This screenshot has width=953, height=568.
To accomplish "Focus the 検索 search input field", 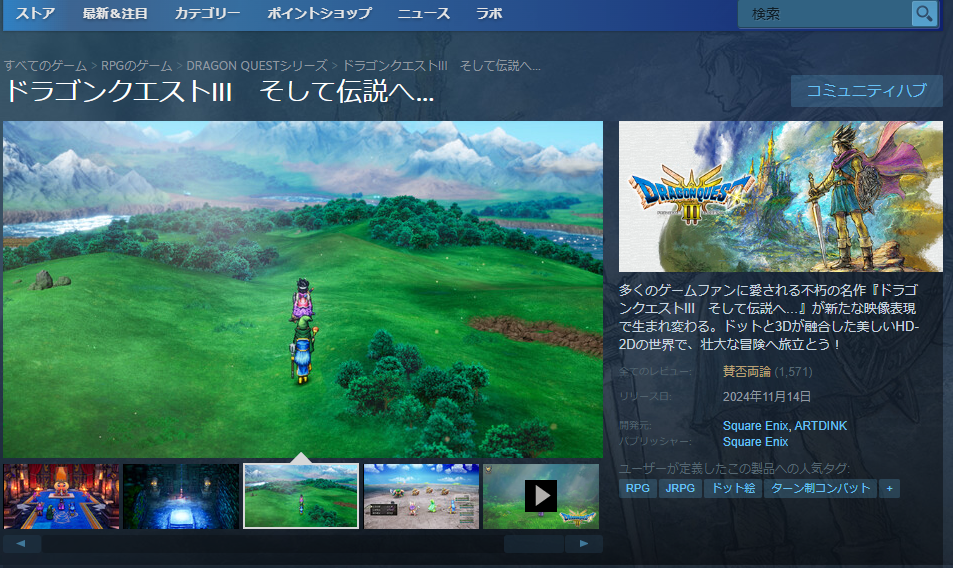I will pyautogui.click(x=825, y=13).
